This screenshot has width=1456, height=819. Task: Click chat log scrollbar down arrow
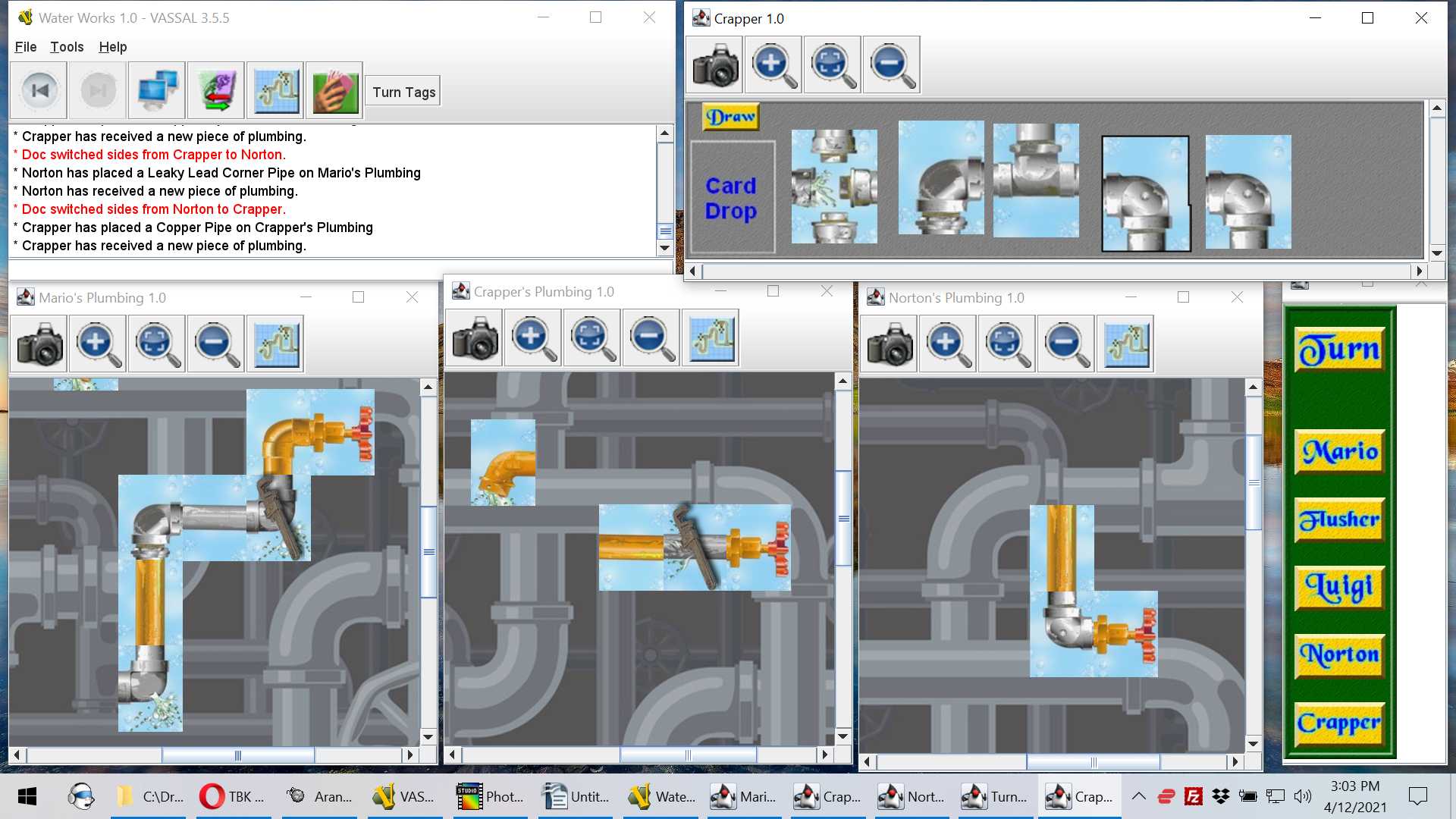(665, 248)
